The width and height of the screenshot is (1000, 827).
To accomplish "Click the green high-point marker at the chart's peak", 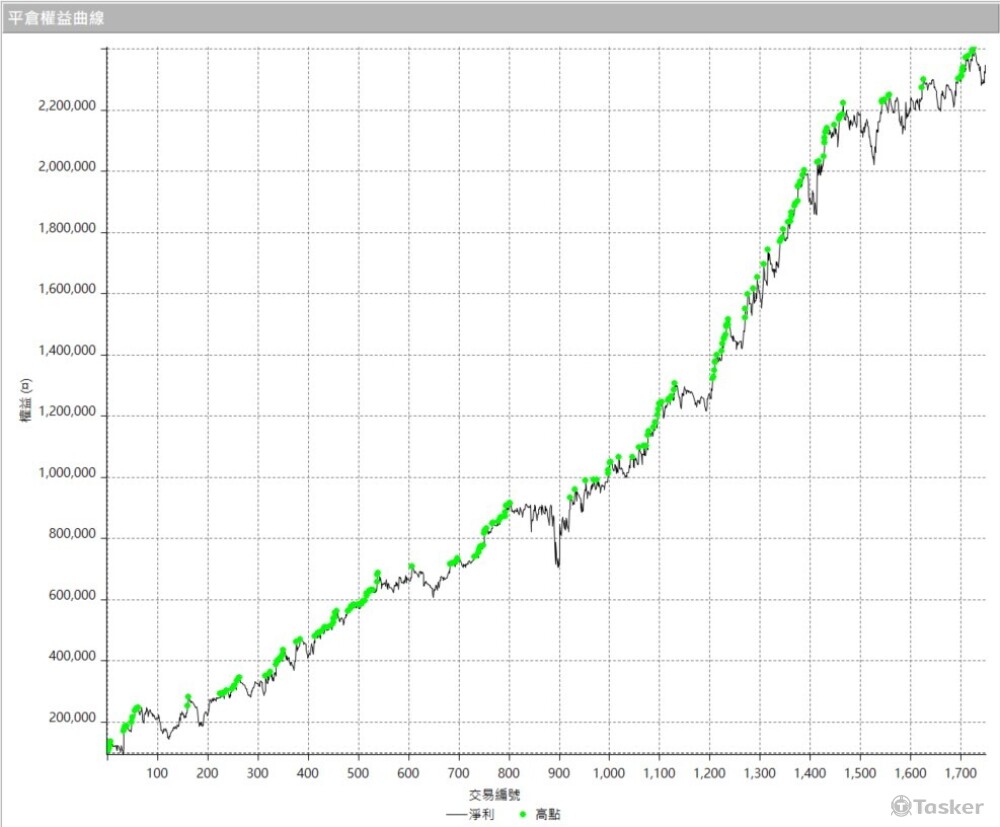I will click(971, 50).
